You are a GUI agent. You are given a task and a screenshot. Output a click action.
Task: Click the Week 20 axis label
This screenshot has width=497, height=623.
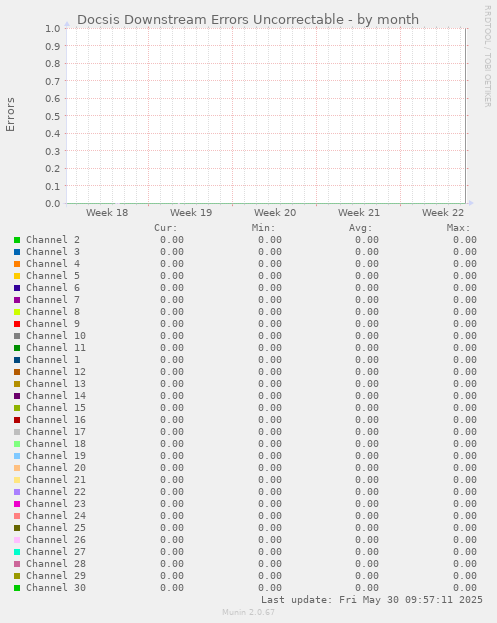[x=275, y=213]
